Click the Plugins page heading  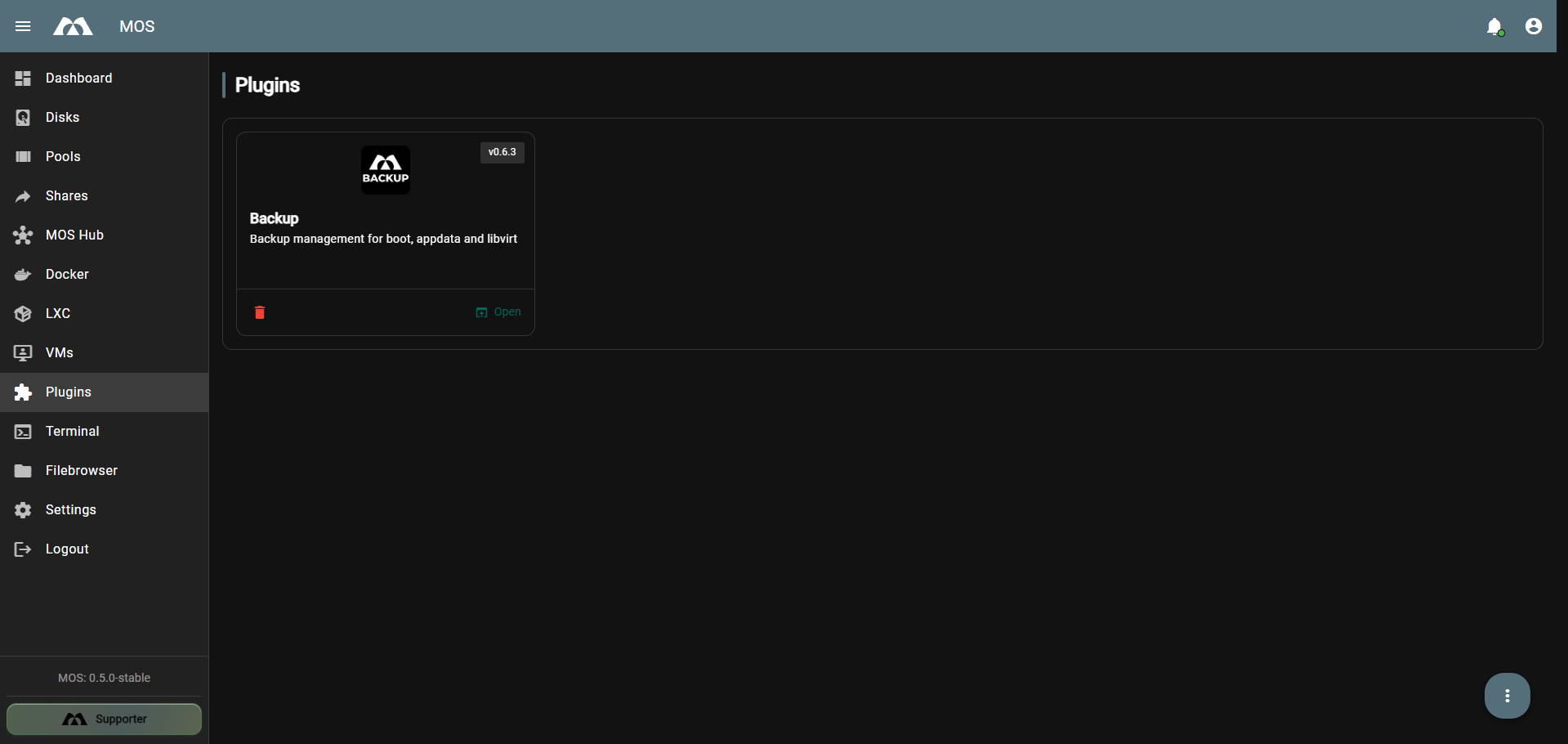[267, 85]
